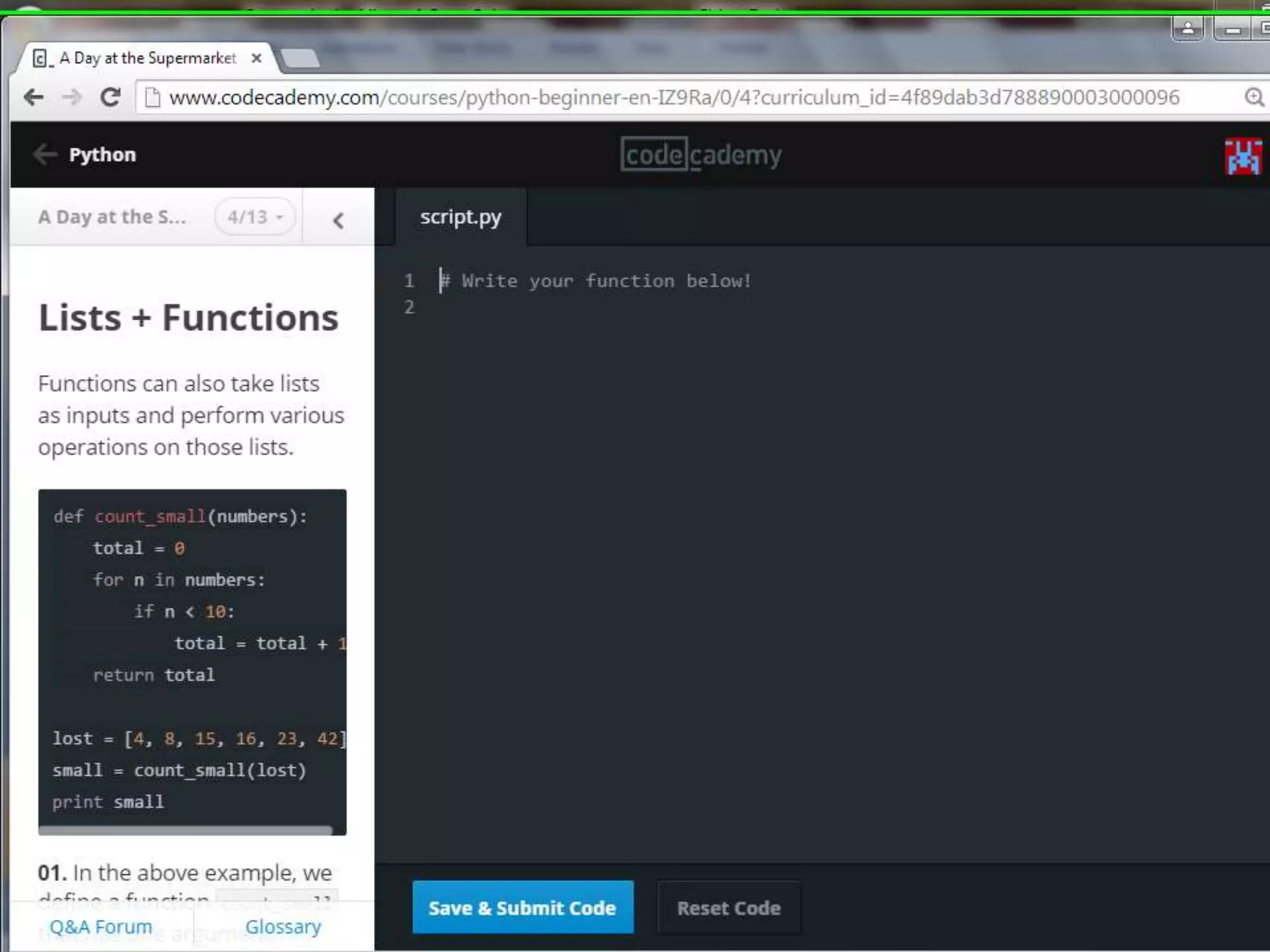
Task: Open a new browser tab
Action: [x=301, y=59]
